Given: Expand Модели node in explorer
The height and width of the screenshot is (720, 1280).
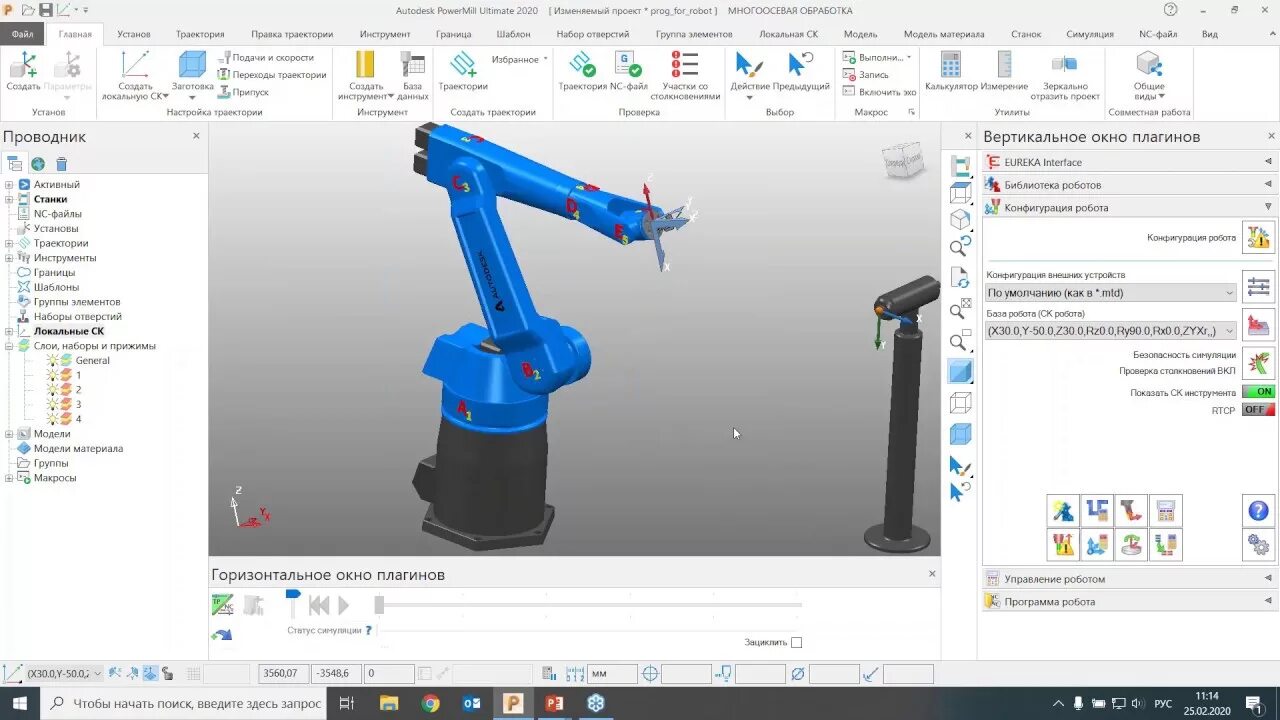Looking at the screenshot, I should [9, 434].
